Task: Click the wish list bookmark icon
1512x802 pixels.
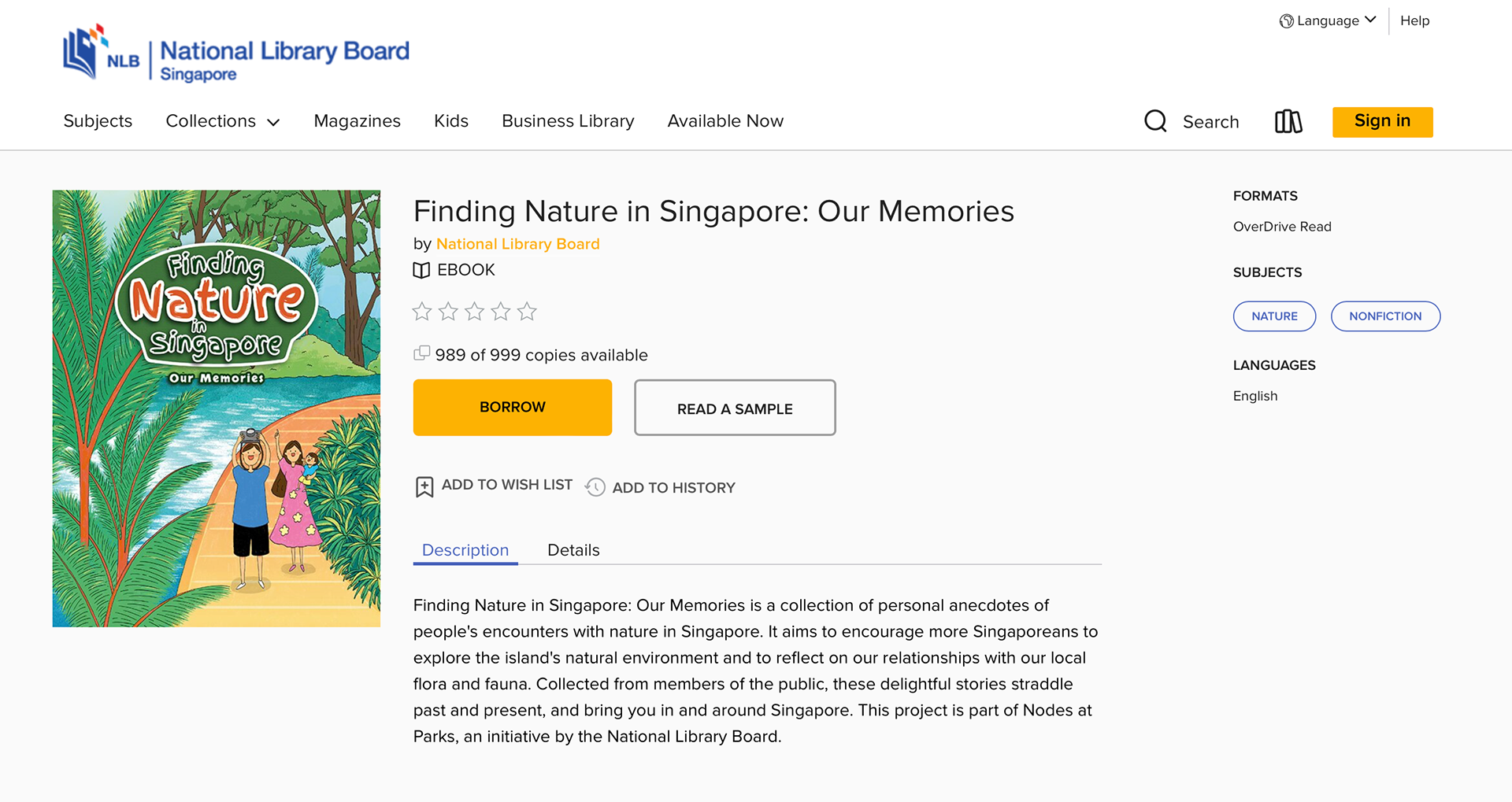Action: pos(424,487)
